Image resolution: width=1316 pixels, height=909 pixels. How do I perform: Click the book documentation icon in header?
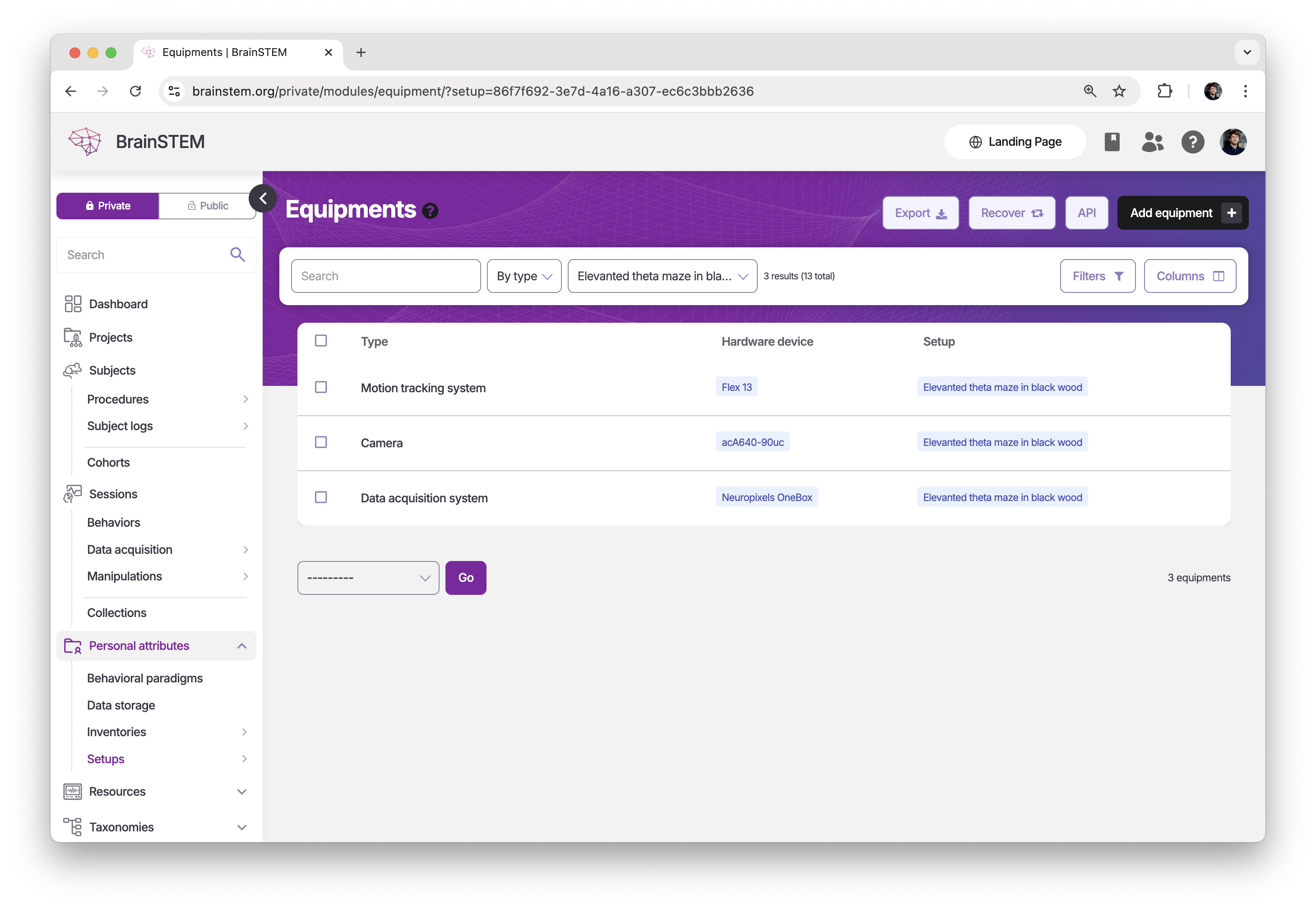pos(1112,142)
